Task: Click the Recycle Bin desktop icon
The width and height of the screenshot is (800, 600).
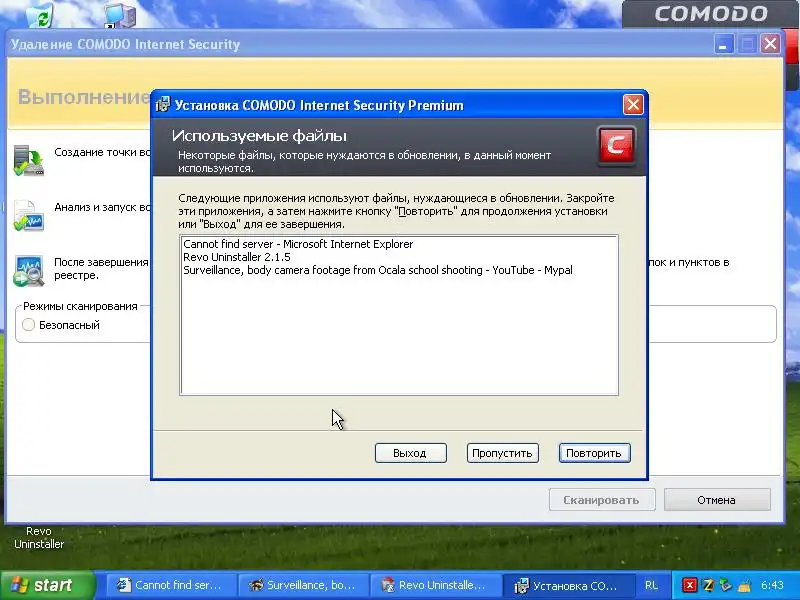Action: pyautogui.click(x=39, y=15)
